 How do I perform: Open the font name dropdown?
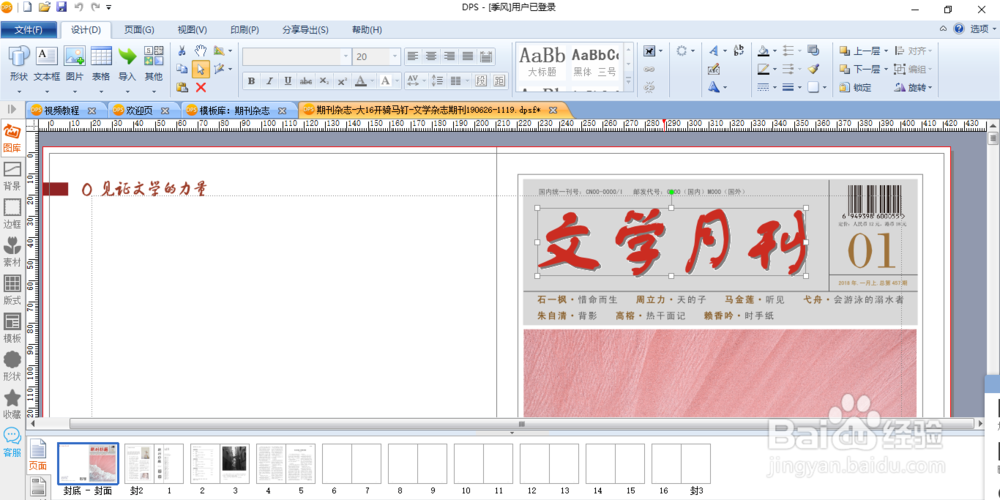(346, 57)
